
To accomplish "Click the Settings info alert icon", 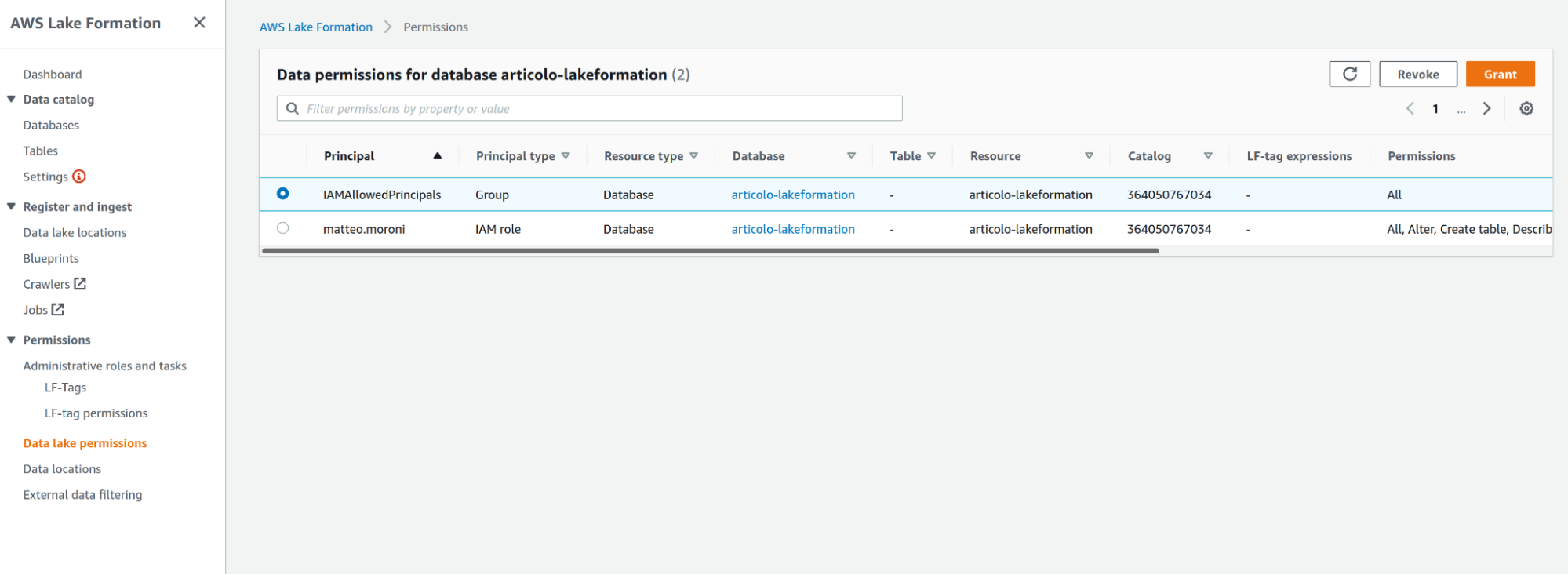I will coord(79,177).
